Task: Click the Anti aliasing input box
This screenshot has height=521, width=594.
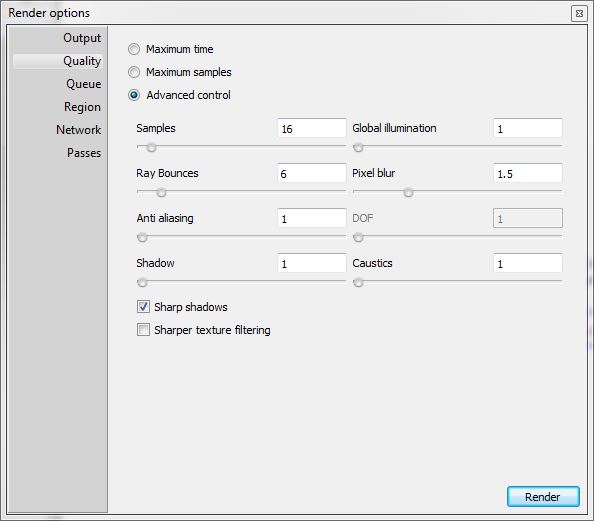Action: pyautogui.click(x=311, y=218)
